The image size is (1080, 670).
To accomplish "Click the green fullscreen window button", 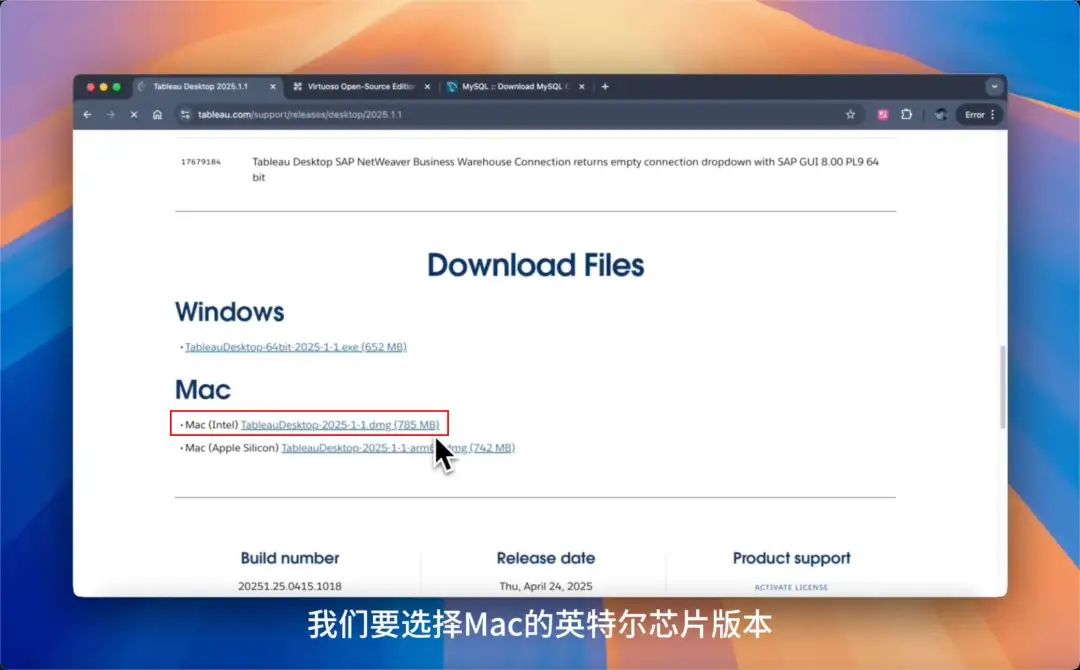I will click(116, 87).
